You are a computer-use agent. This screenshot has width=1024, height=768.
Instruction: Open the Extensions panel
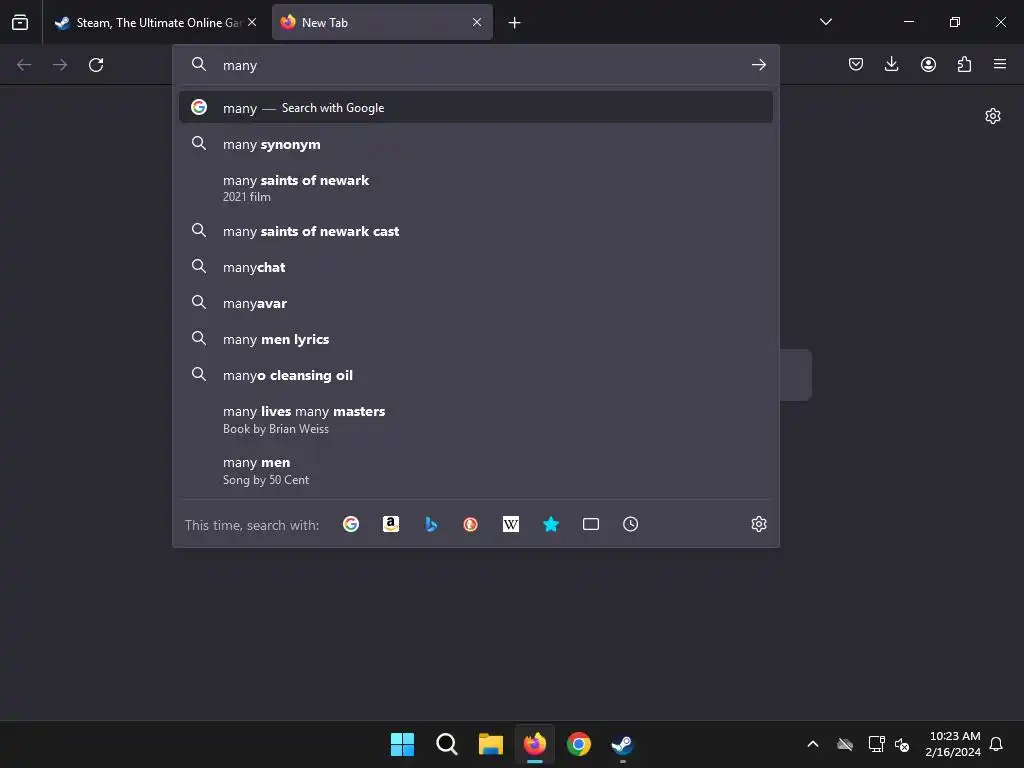click(964, 64)
